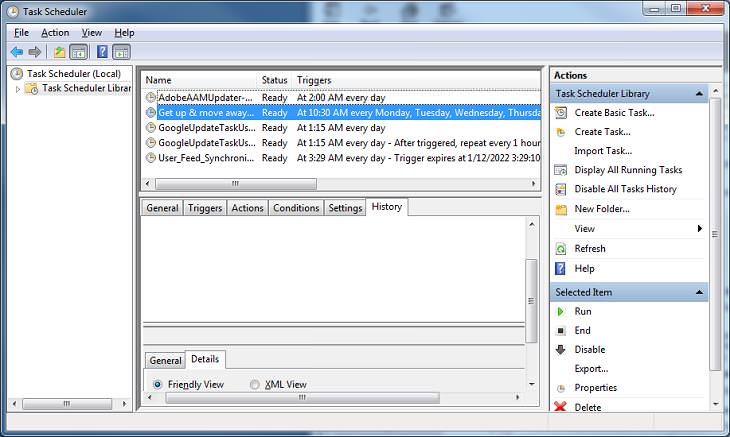Click the Task Scheduler Library folder icon
The width and height of the screenshot is (730, 437).
click(32, 88)
